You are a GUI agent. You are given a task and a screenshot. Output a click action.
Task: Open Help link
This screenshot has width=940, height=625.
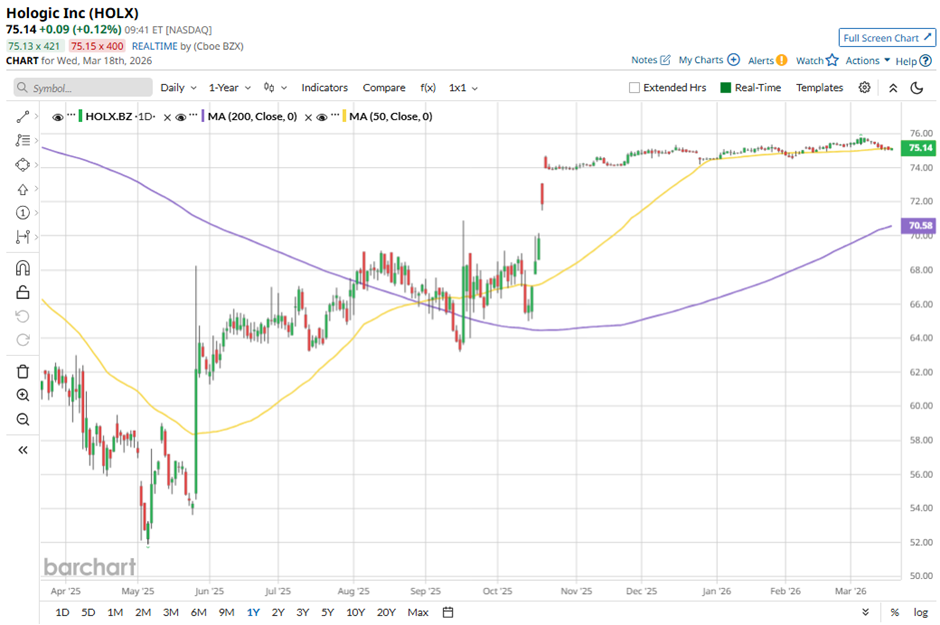913,61
